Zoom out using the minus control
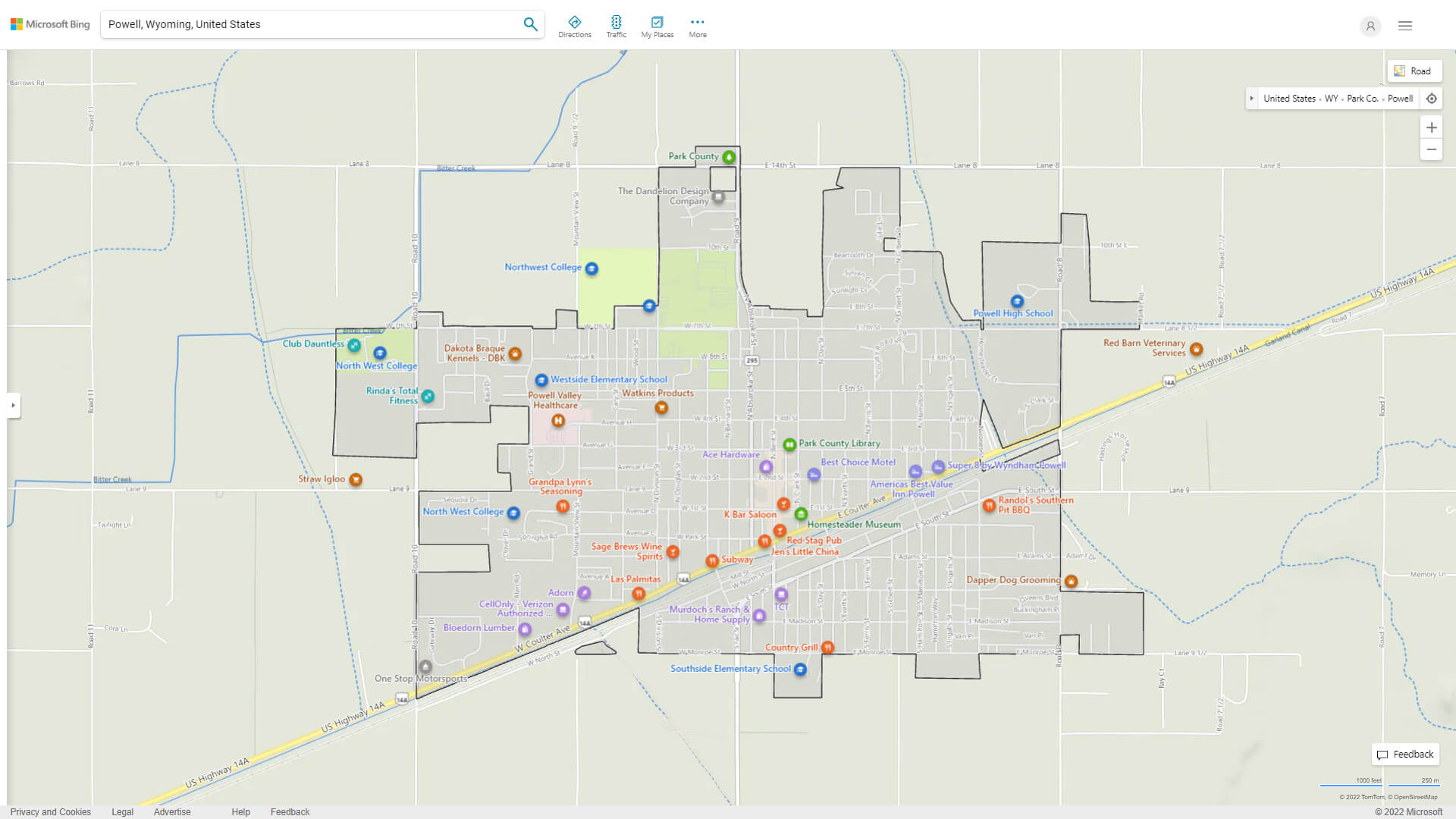Image resolution: width=1456 pixels, height=819 pixels. pyautogui.click(x=1432, y=149)
